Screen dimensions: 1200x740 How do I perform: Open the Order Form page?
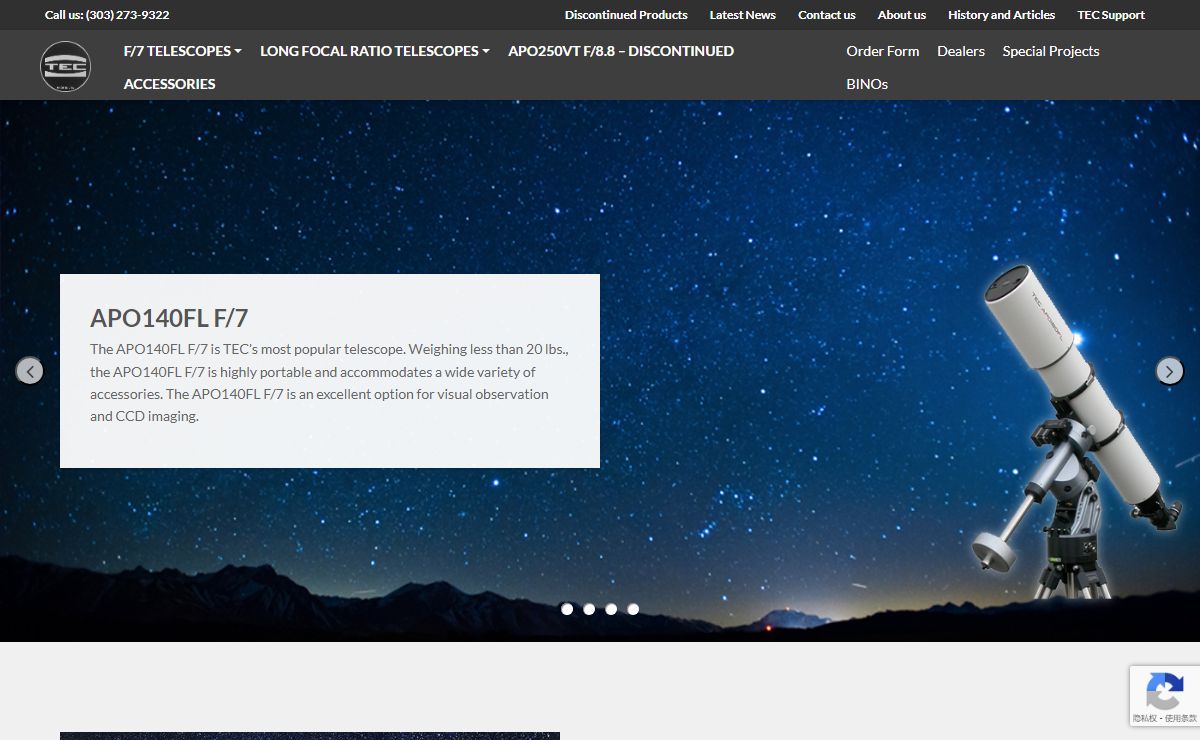[883, 51]
